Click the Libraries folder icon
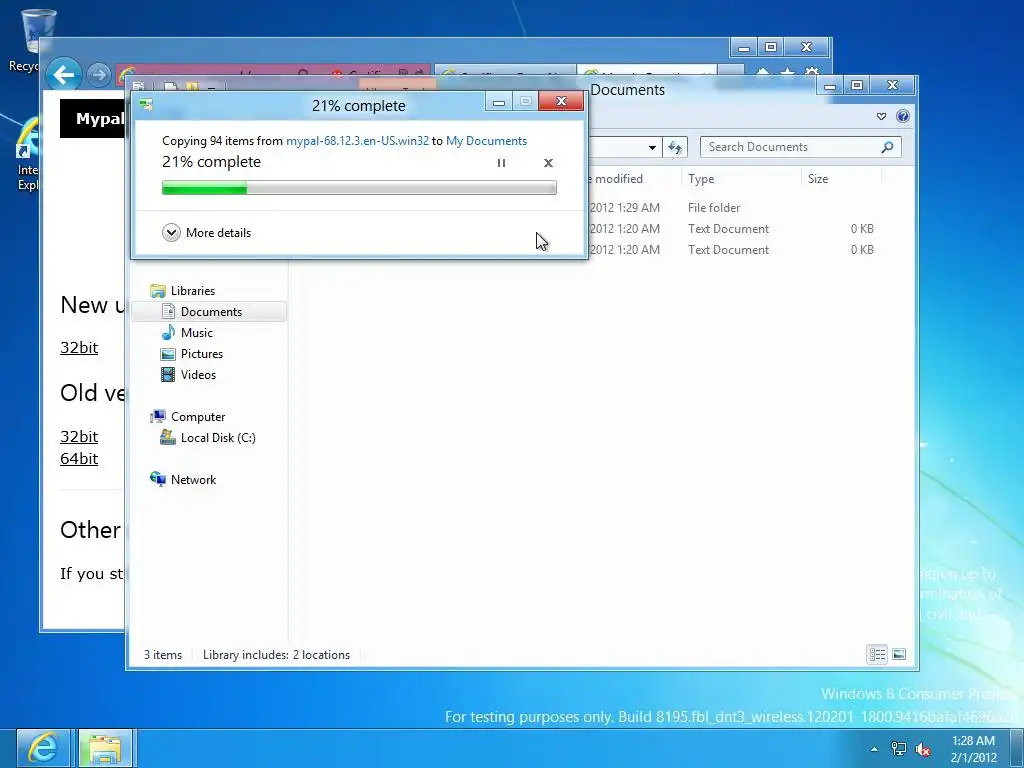 tap(157, 291)
